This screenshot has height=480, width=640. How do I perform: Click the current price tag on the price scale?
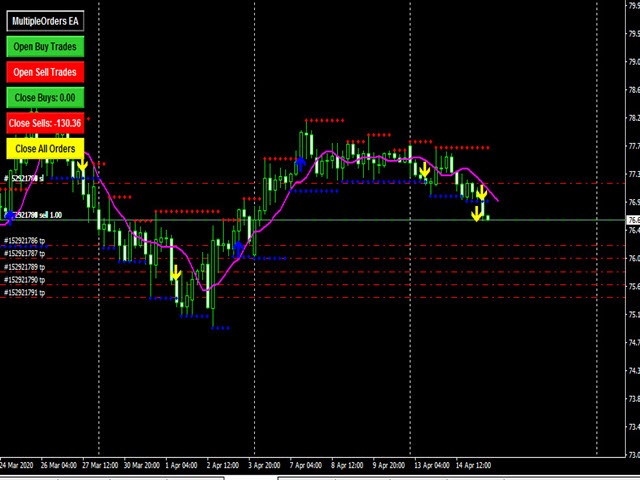[633, 220]
